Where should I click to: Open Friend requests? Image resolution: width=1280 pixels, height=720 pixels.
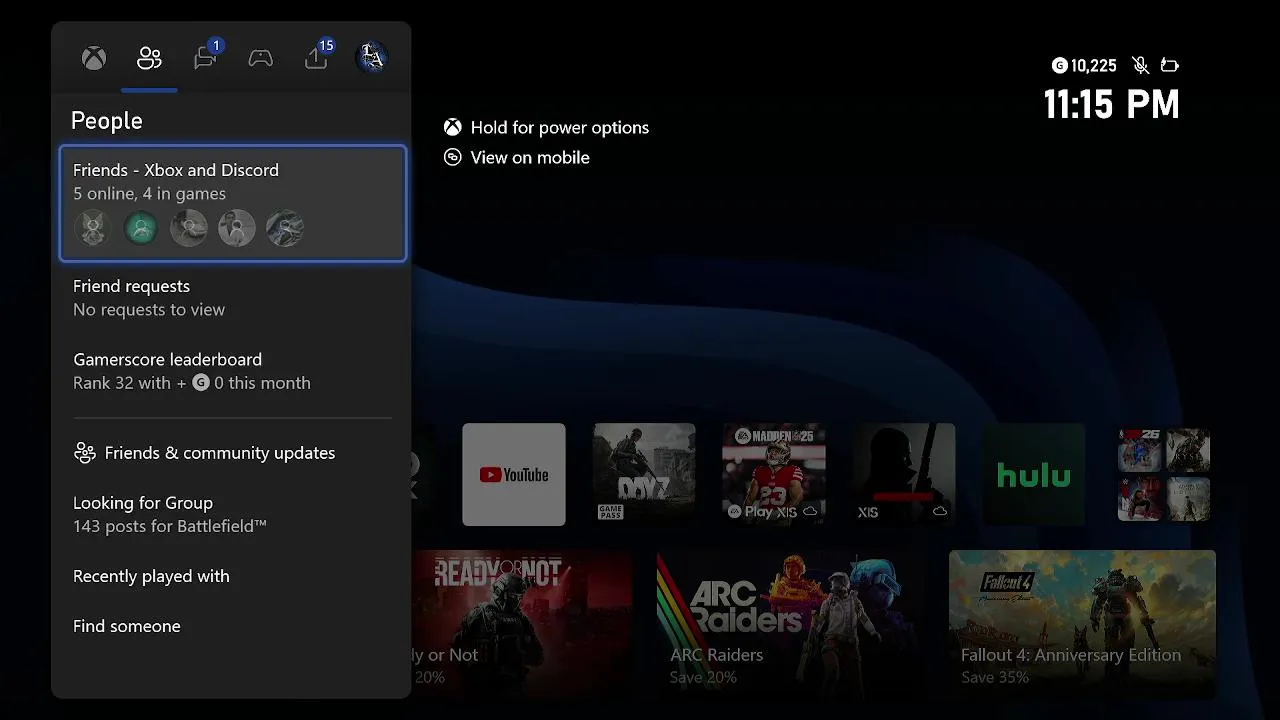(233, 298)
